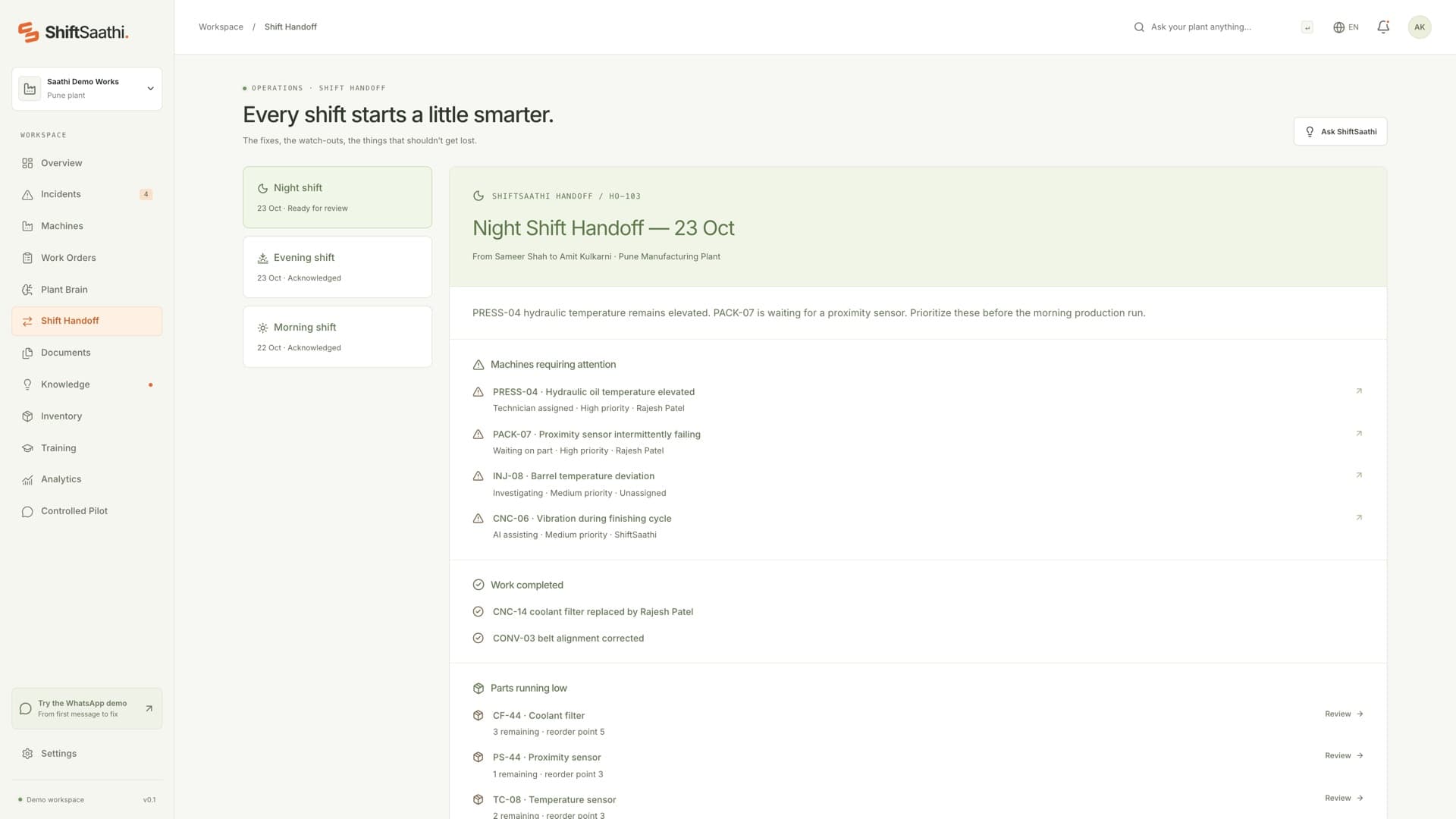Open notifications bell icon
Image resolution: width=1456 pixels, height=819 pixels.
pyautogui.click(x=1383, y=27)
